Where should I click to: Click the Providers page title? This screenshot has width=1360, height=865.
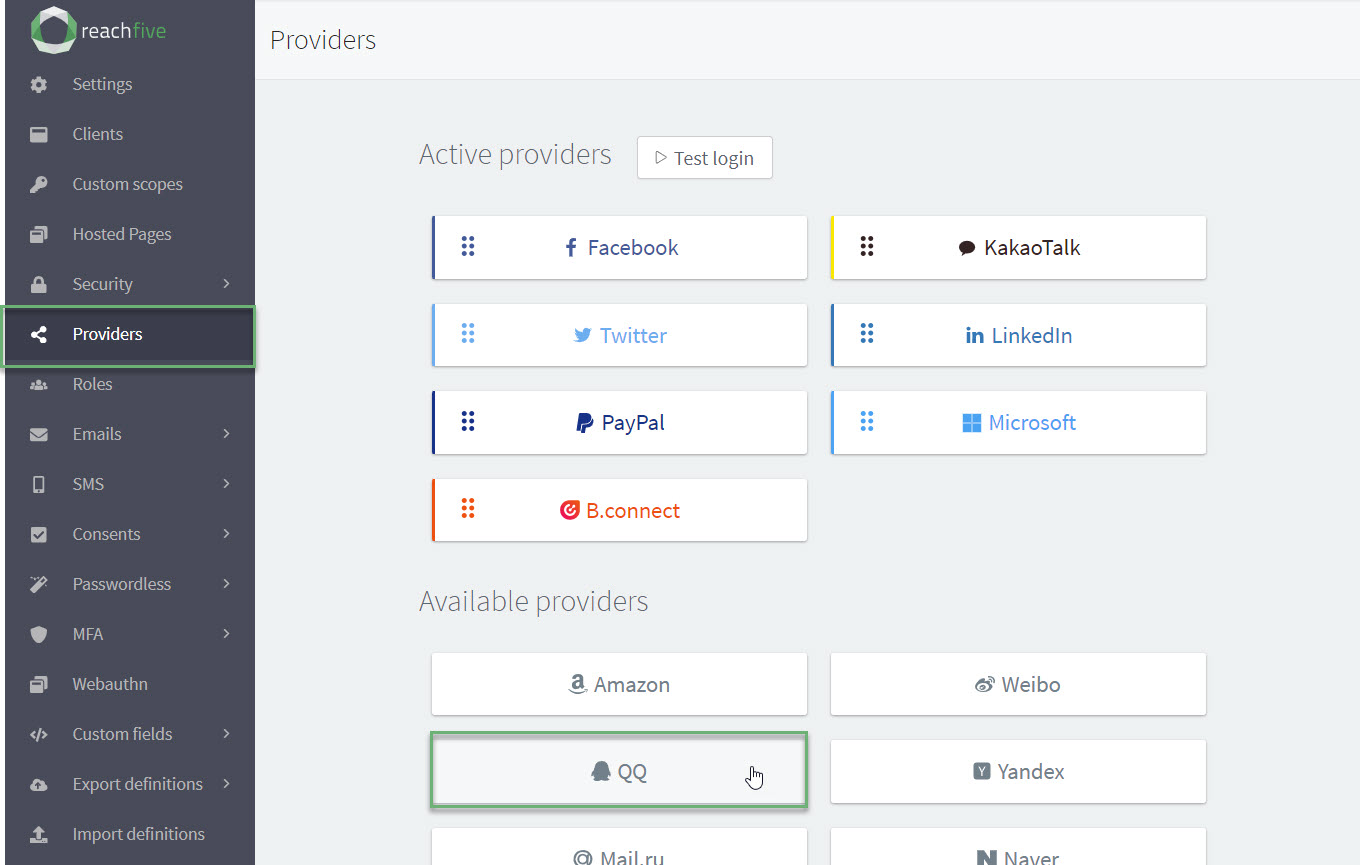click(323, 40)
